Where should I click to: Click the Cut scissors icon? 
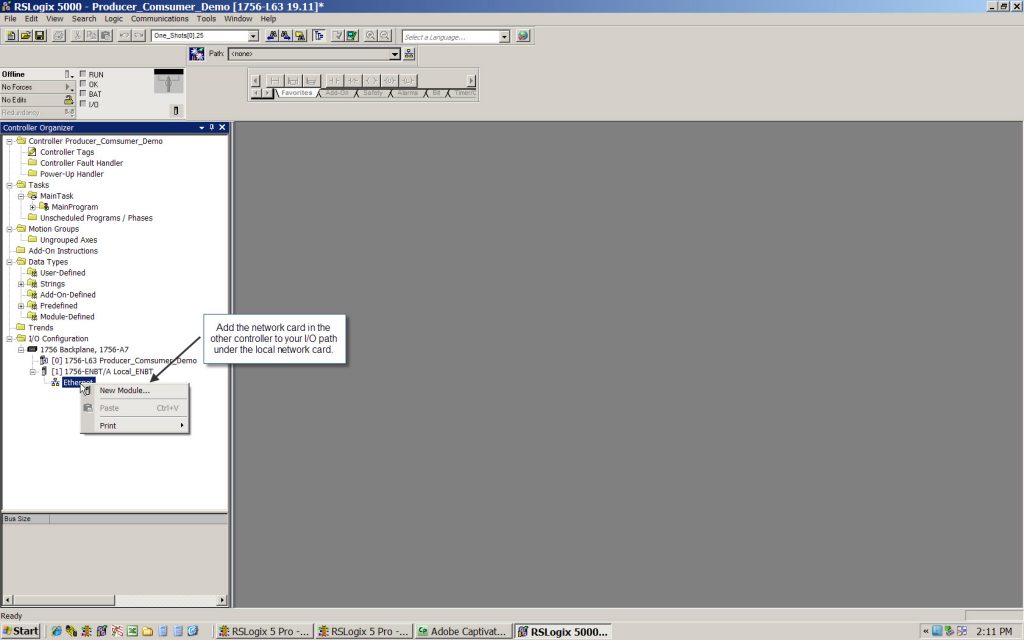[78, 36]
